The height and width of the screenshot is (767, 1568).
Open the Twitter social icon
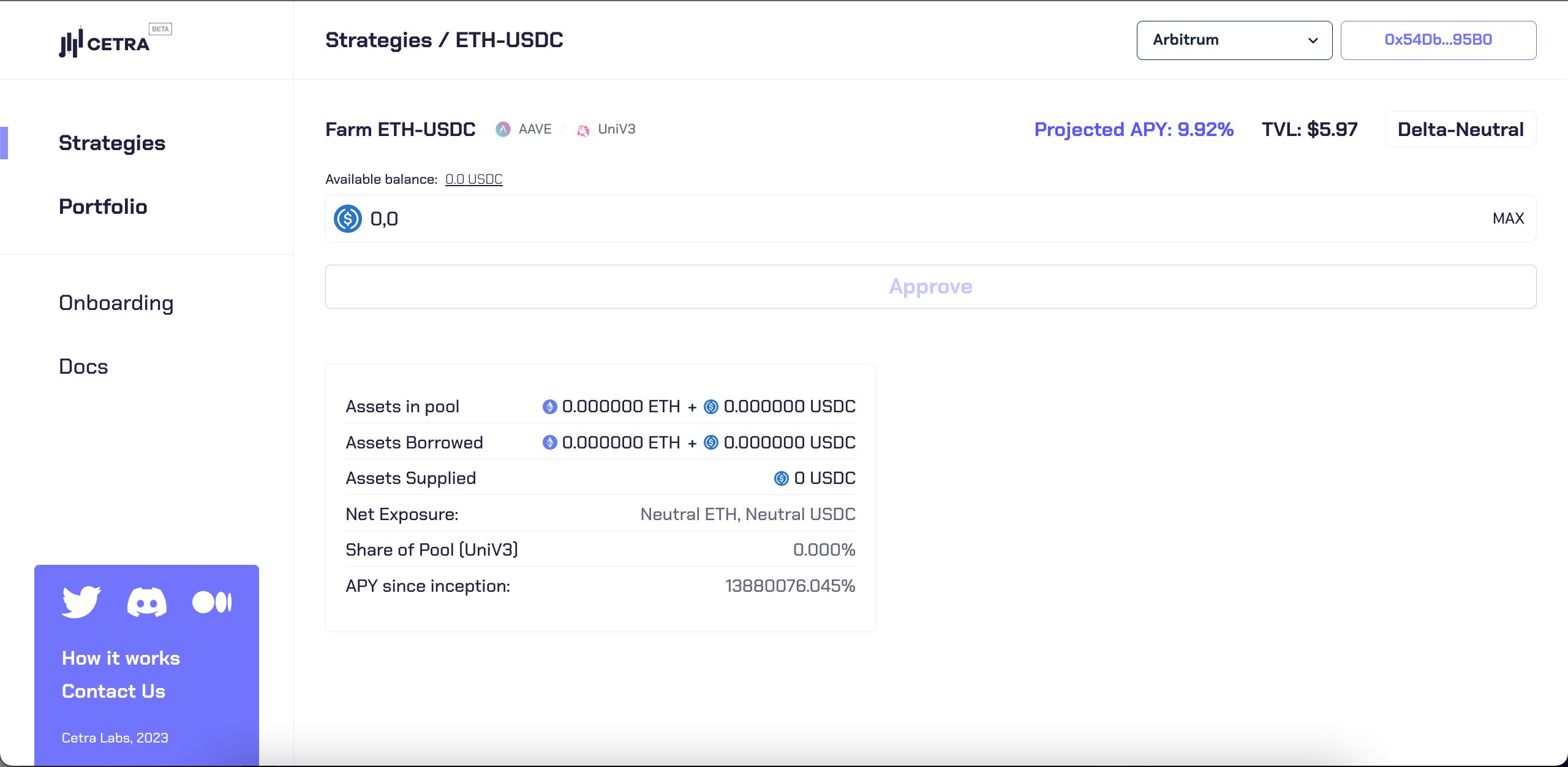pos(81,602)
